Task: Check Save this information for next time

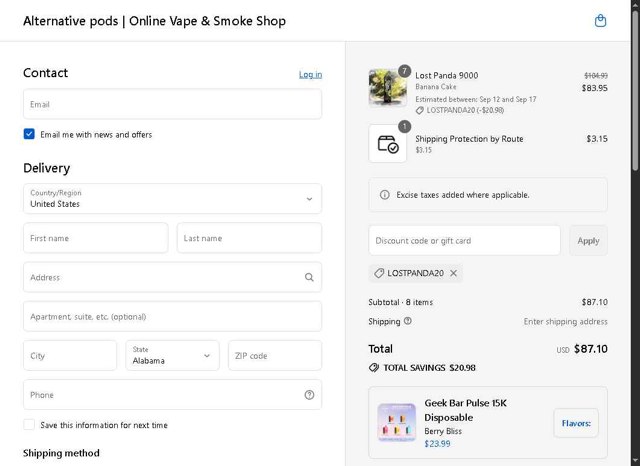Action: point(29,425)
